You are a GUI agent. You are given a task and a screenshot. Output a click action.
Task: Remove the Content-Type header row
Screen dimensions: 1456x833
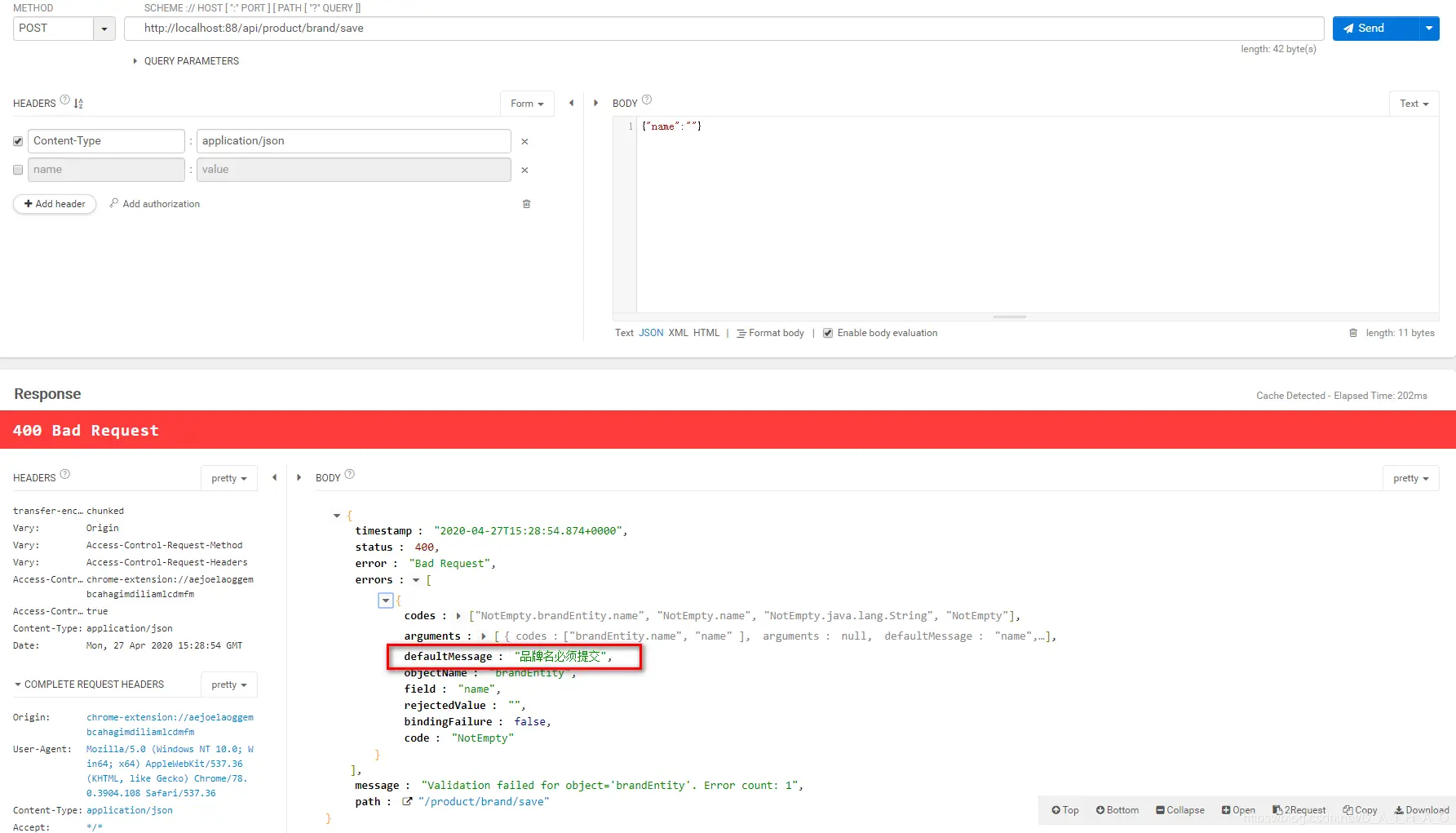pyautogui.click(x=524, y=142)
